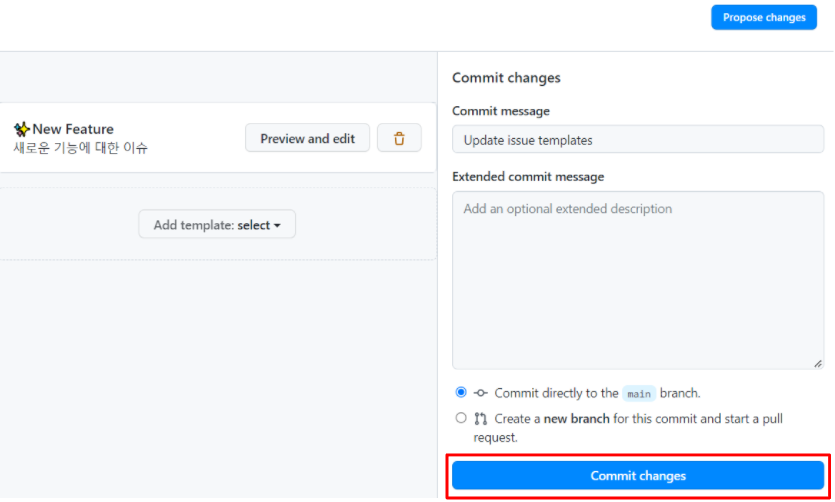Click the Extended commit message label
This screenshot has width=835, height=502.
[528, 177]
